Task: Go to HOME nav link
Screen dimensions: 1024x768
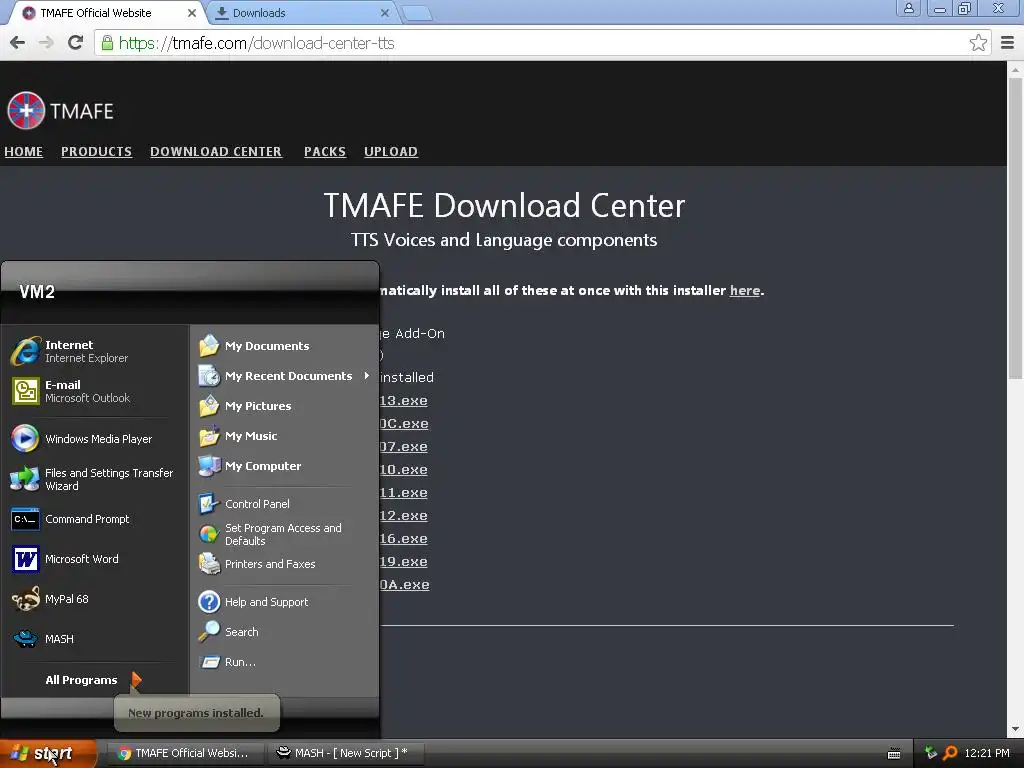Action: click(x=24, y=152)
